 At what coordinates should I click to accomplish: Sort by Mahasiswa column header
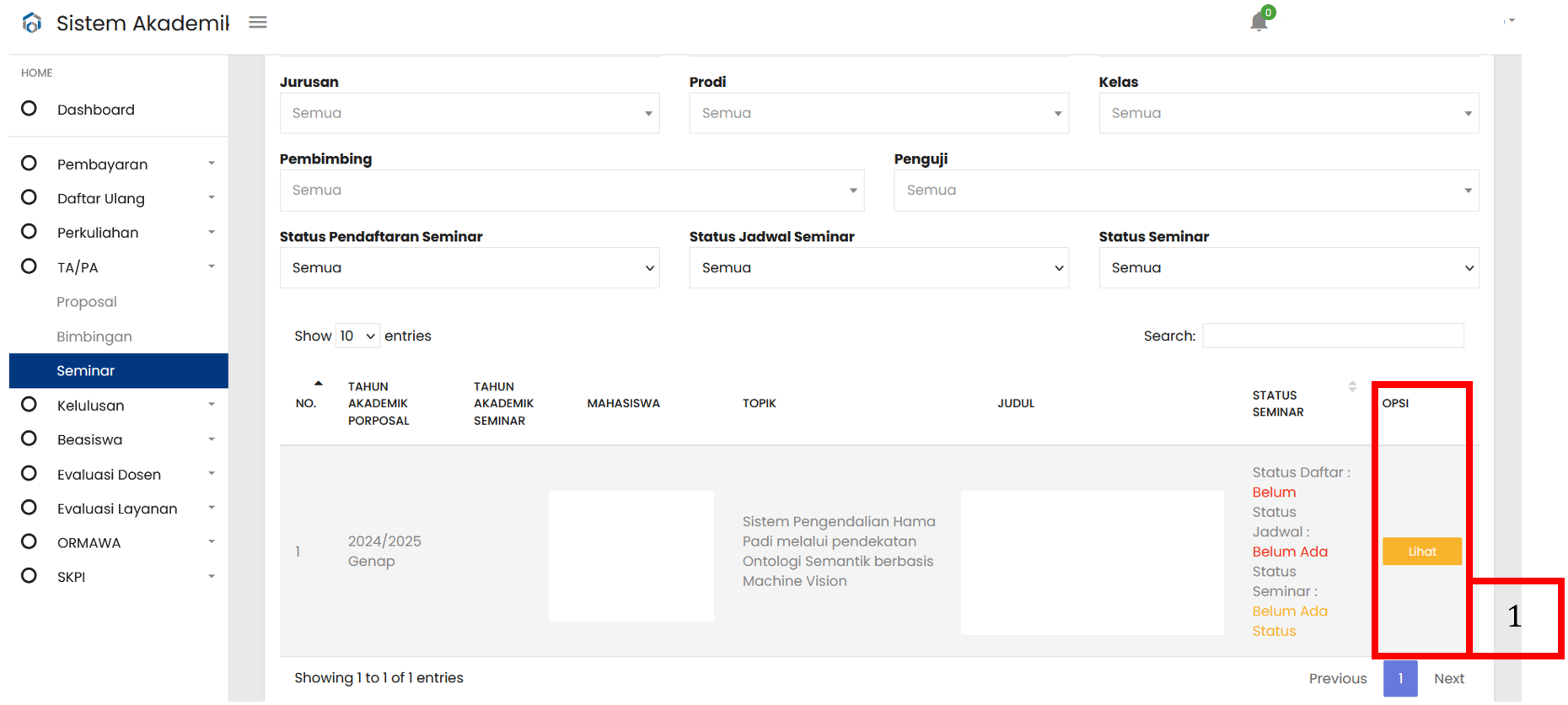tap(624, 403)
